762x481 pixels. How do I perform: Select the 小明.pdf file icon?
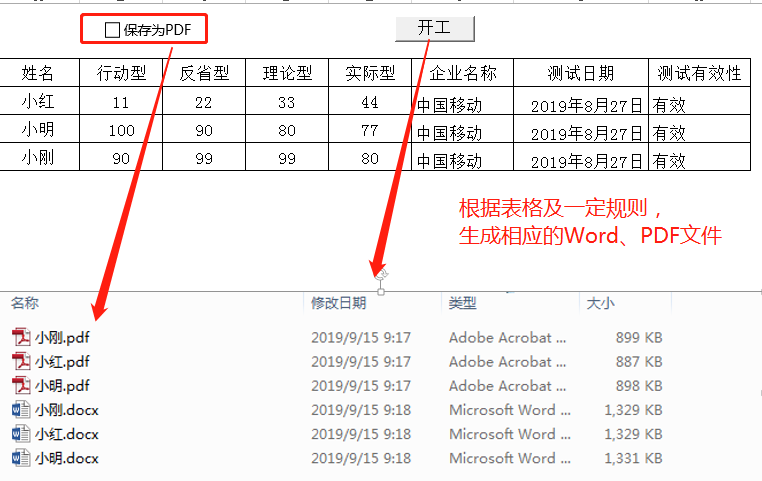(21, 386)
